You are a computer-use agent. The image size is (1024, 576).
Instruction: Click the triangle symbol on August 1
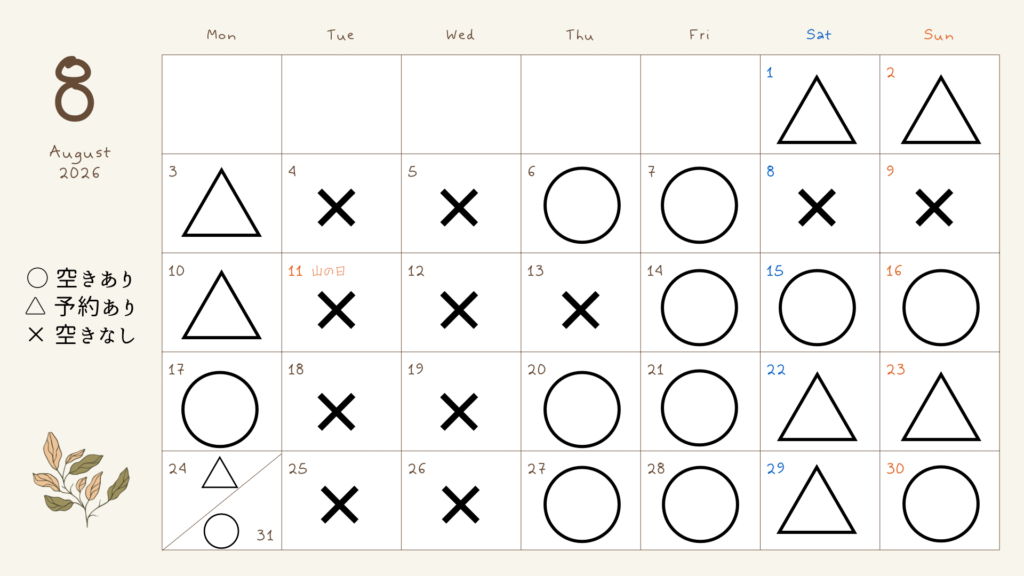(816, 110)
